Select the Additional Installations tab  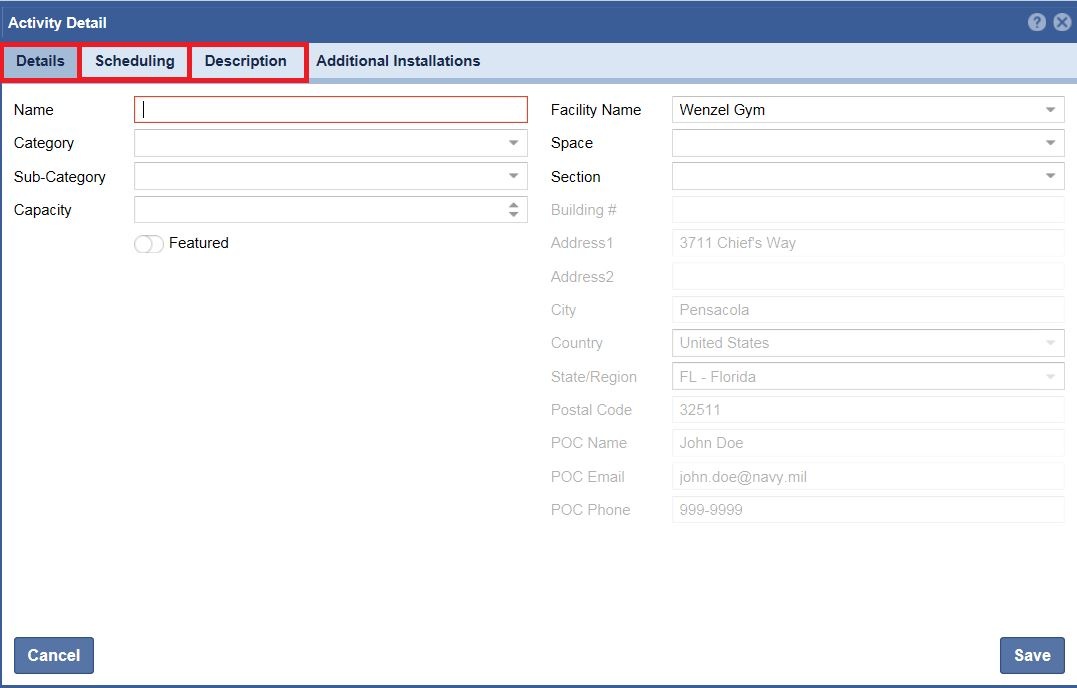point(398,61)
